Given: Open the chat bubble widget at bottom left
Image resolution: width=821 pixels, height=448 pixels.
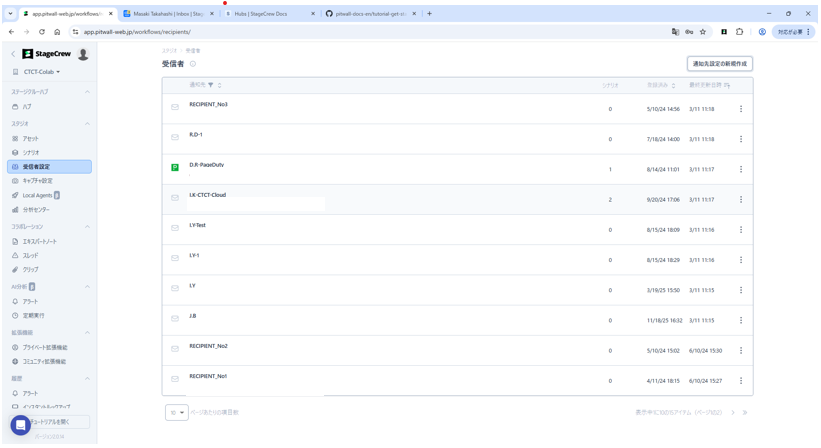Looking at the screenshot, I should click(x=20, y=425).
